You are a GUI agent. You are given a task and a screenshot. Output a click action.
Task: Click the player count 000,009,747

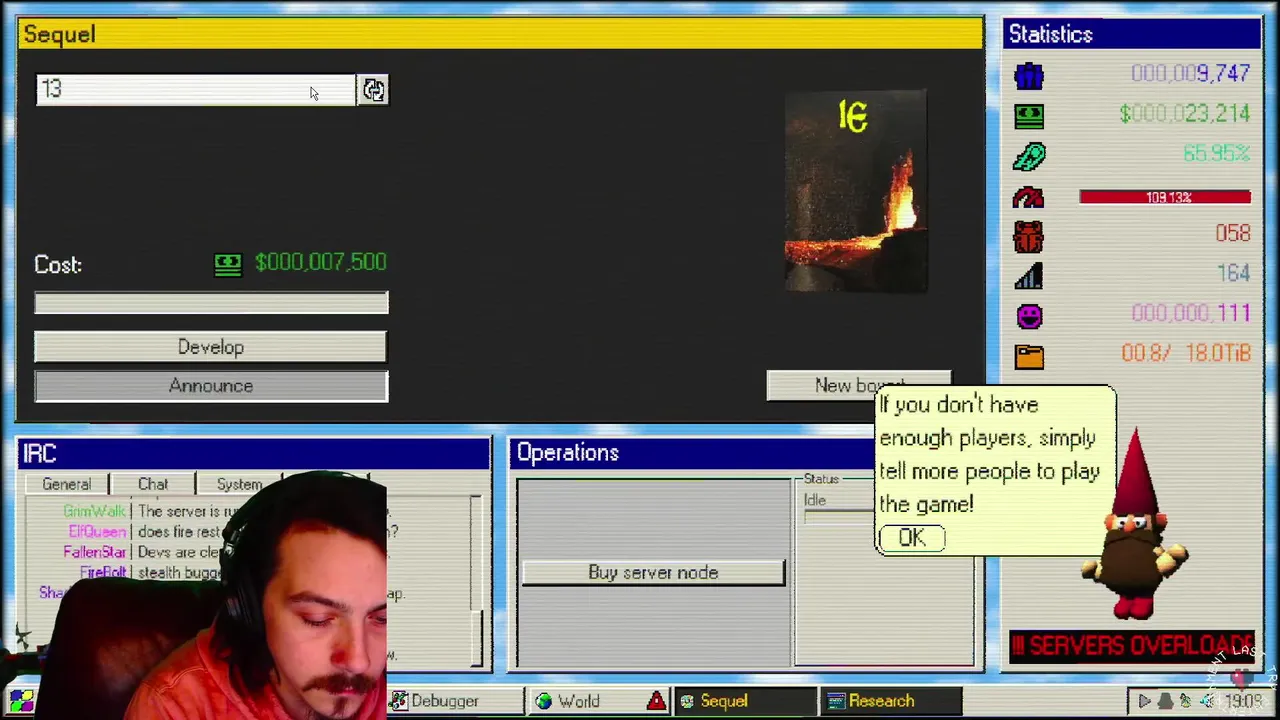pyautogui.click(x=1190, y=74)
